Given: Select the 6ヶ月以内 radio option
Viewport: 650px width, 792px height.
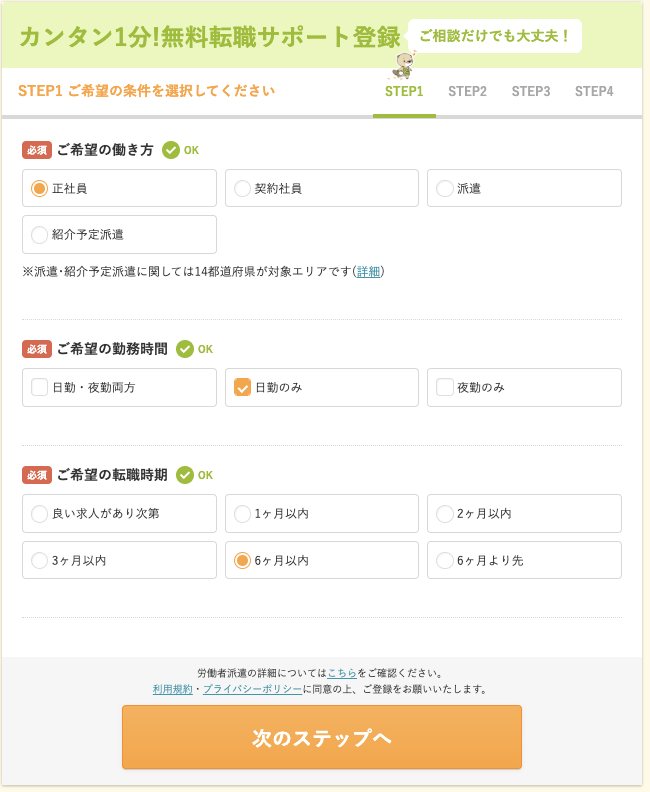Looking at the screenshot, I should tap(322, 560).
